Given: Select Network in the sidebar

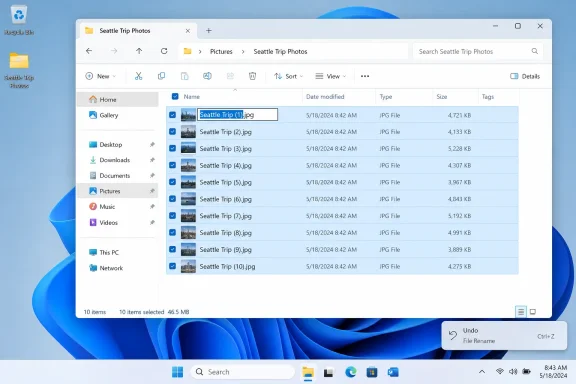Looking at the screenshot, I should 118,268.
